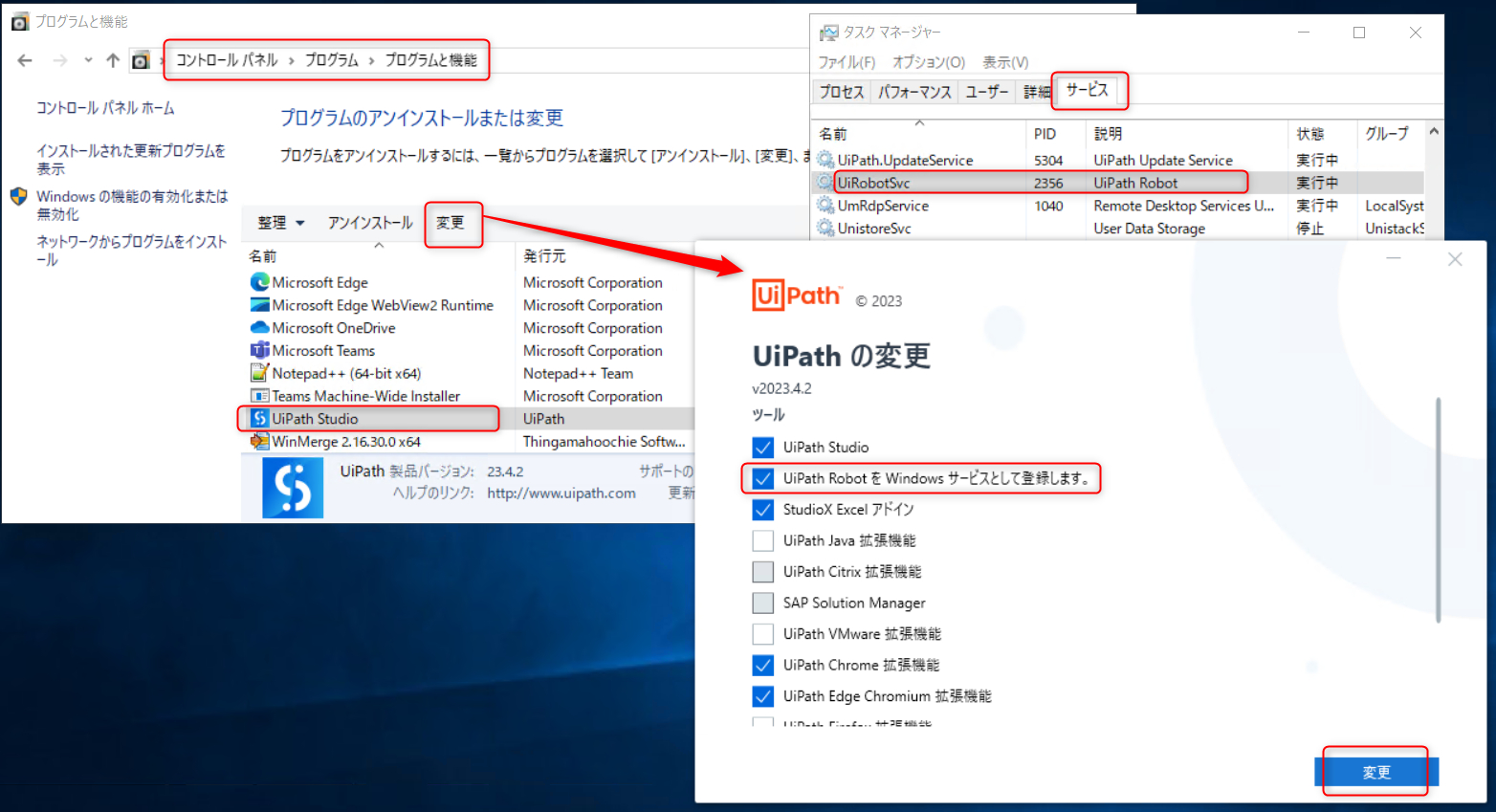Open the recent locations chevron beside forward arrow
Viewport: 1496px width, 812px height.
87,59
